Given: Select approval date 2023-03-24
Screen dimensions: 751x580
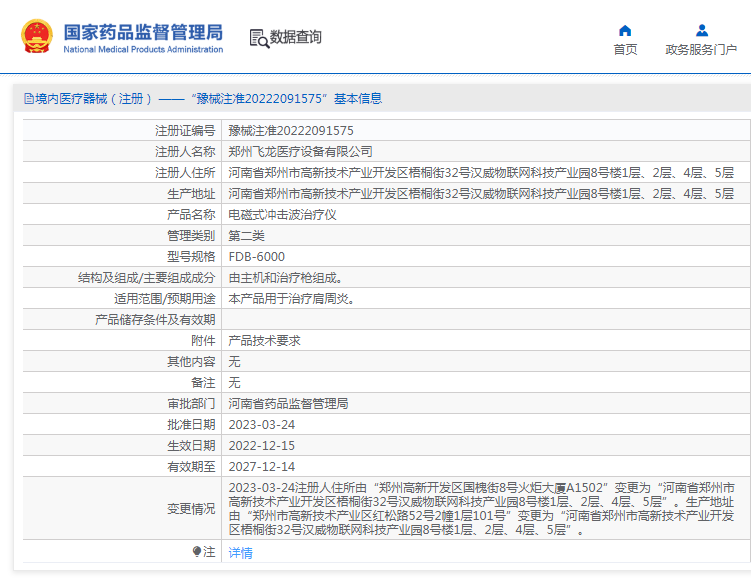Looking at the screenshot, I should click(x=262, y=425).
